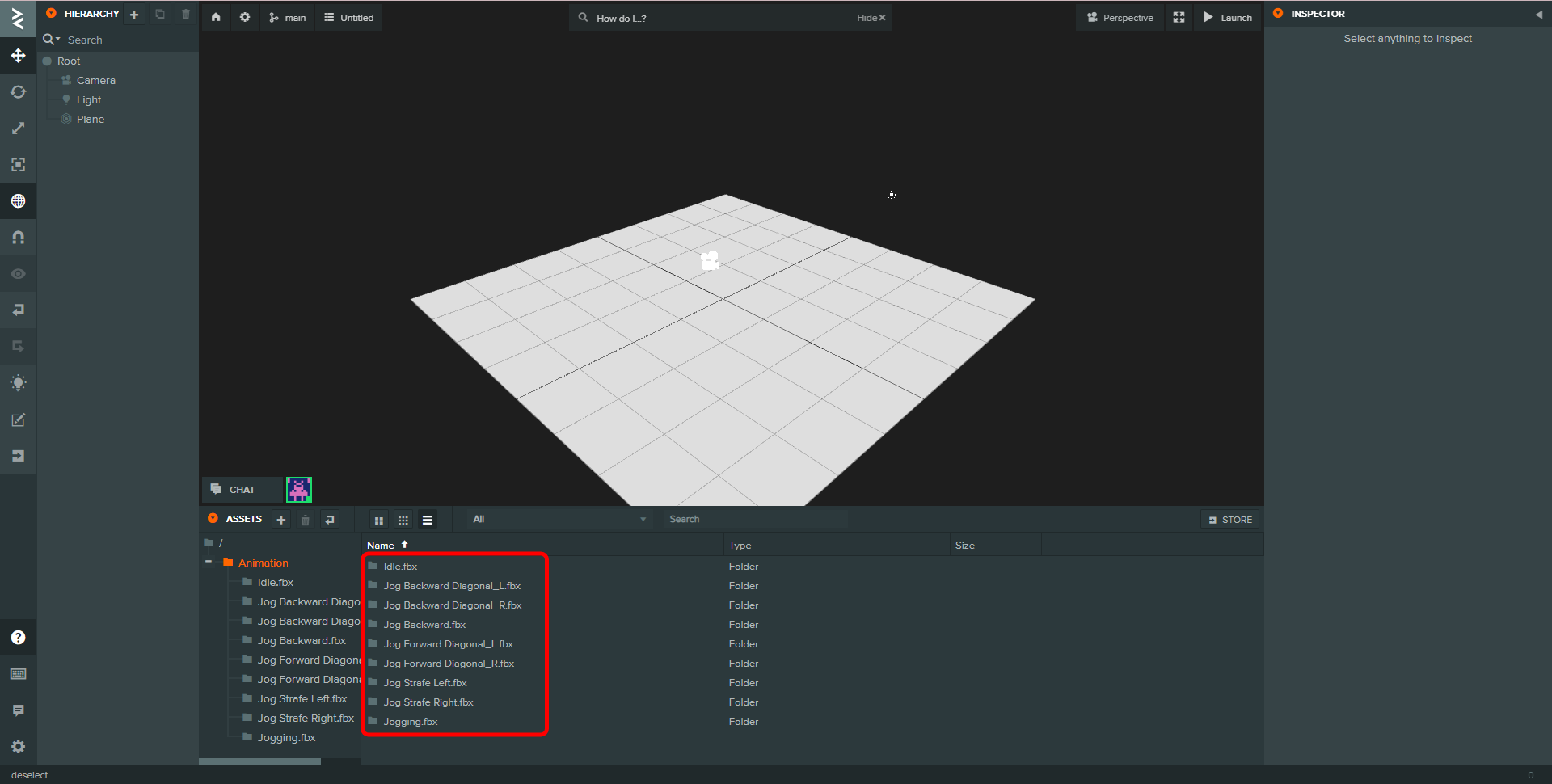
Task: Switch Assets to small grid view
Action: (403, 520)
